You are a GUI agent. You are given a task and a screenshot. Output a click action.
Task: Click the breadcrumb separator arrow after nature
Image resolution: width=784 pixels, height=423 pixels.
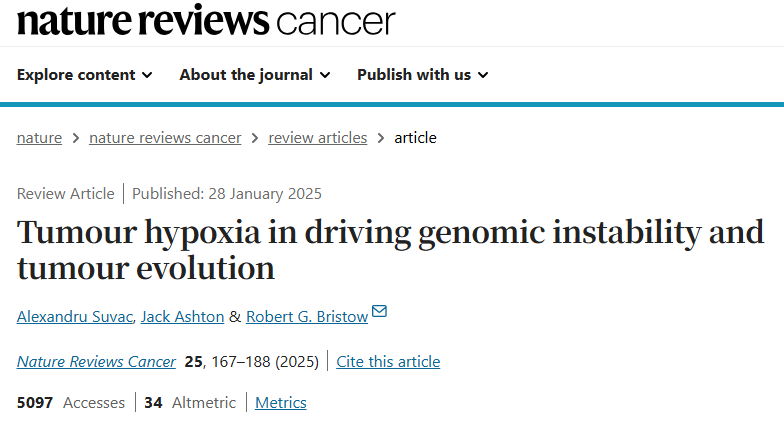click(76, 138)
